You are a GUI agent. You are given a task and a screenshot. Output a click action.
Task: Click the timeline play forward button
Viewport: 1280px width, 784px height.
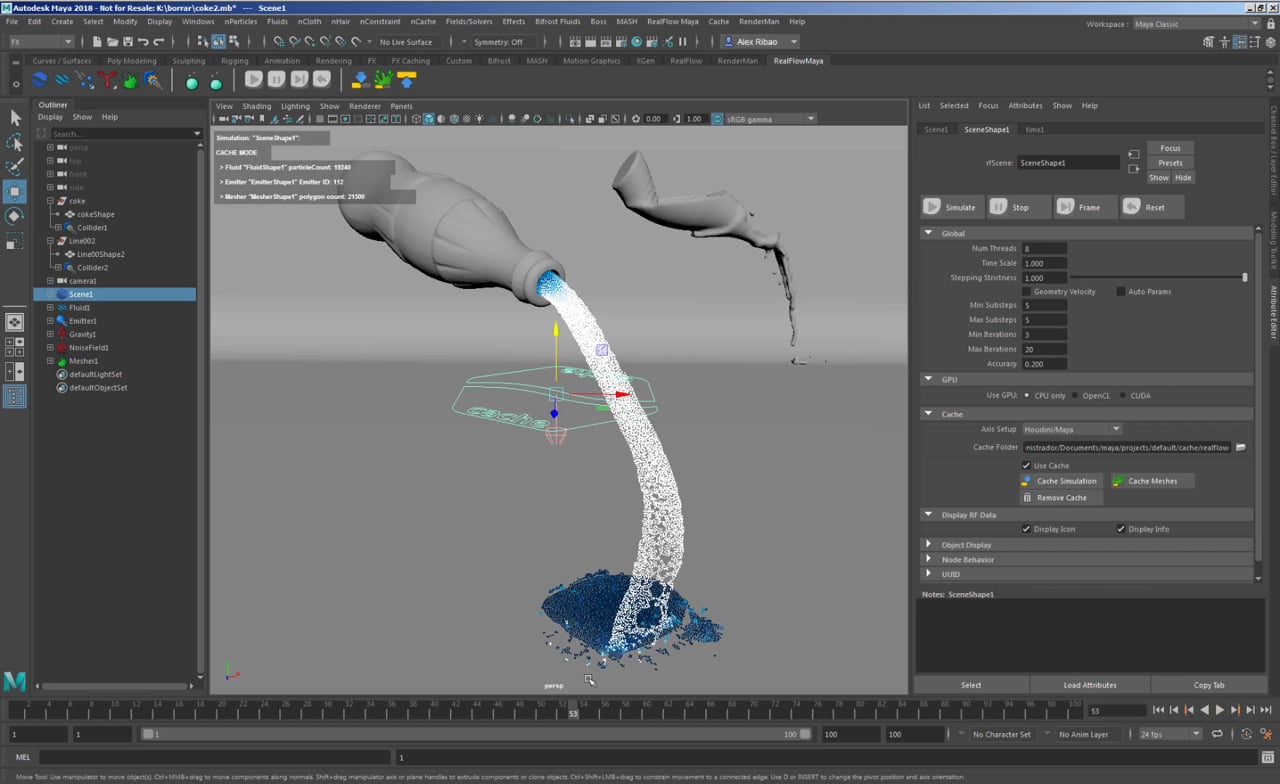(1219, 710)
